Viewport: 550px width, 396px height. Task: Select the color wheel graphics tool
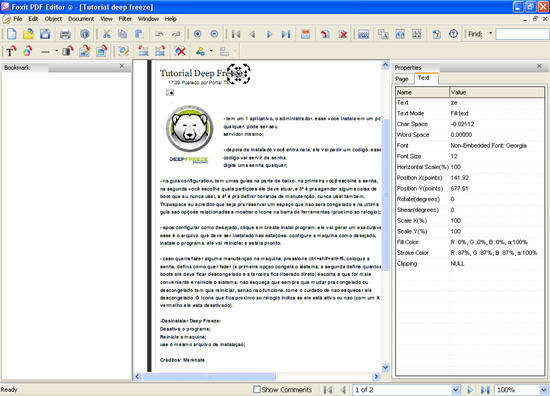pos(28,52)
